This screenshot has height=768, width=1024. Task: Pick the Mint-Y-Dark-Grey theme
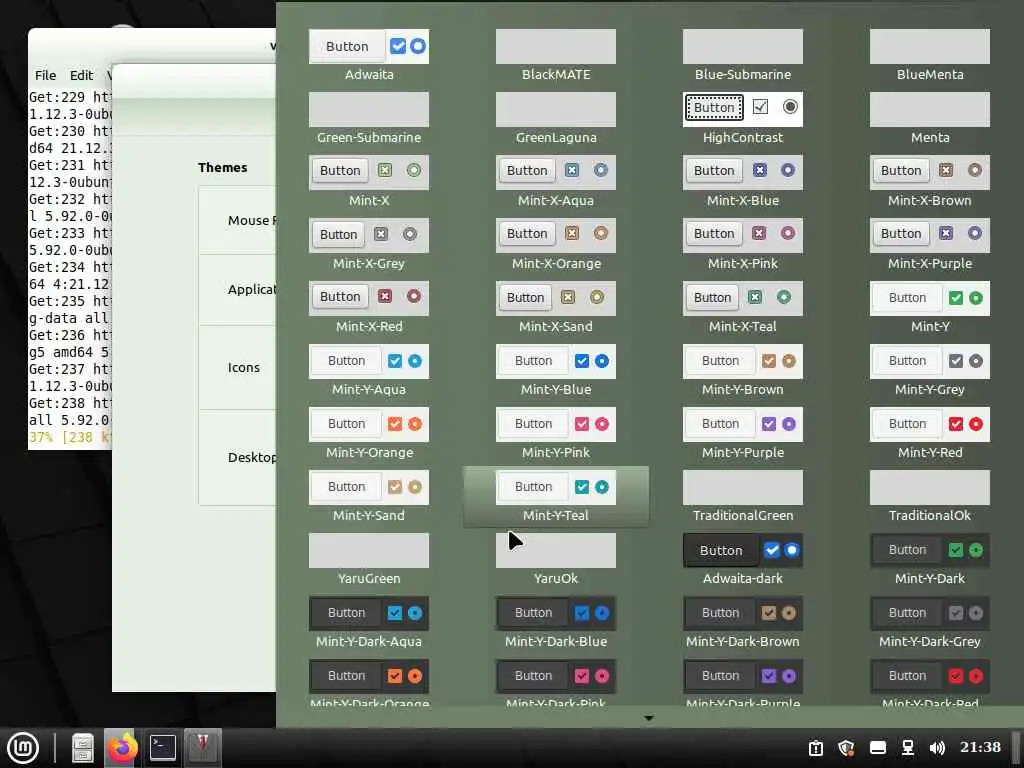(930, 622)
